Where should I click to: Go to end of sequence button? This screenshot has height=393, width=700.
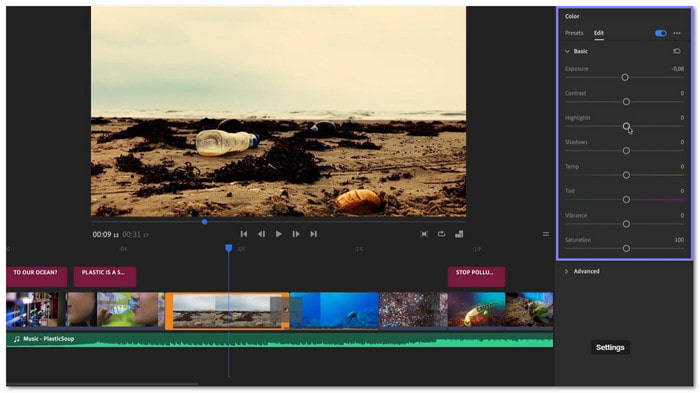click(313, 234)
